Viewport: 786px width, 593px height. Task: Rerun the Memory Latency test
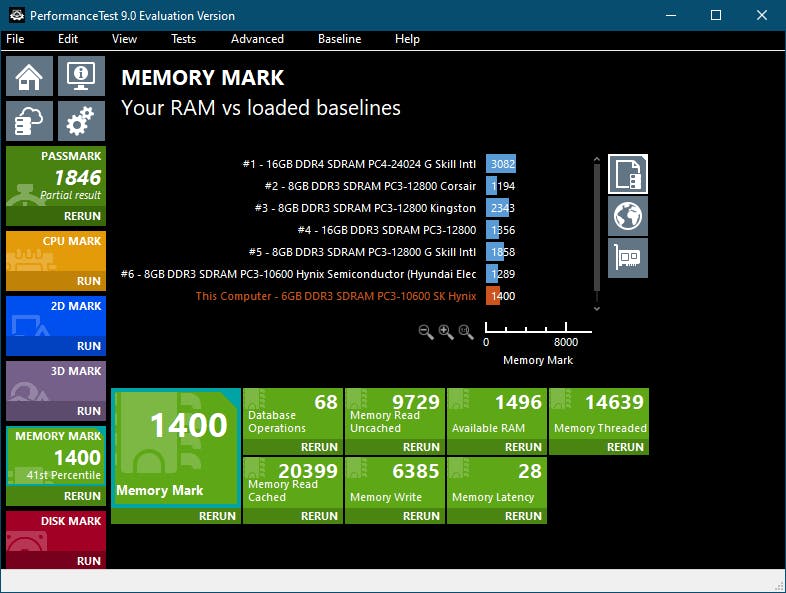pyautogui.click(x=523, y=516)
